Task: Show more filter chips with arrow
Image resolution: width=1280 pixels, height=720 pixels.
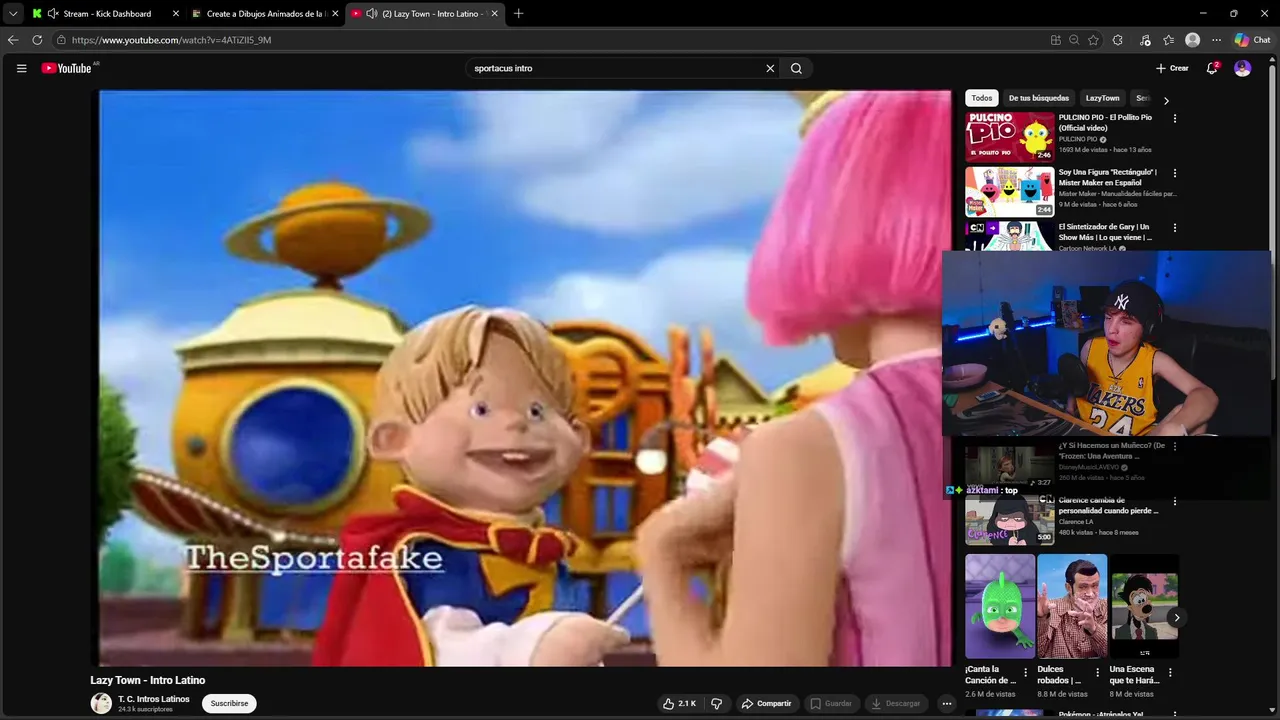Action: tap(1166, 100)
